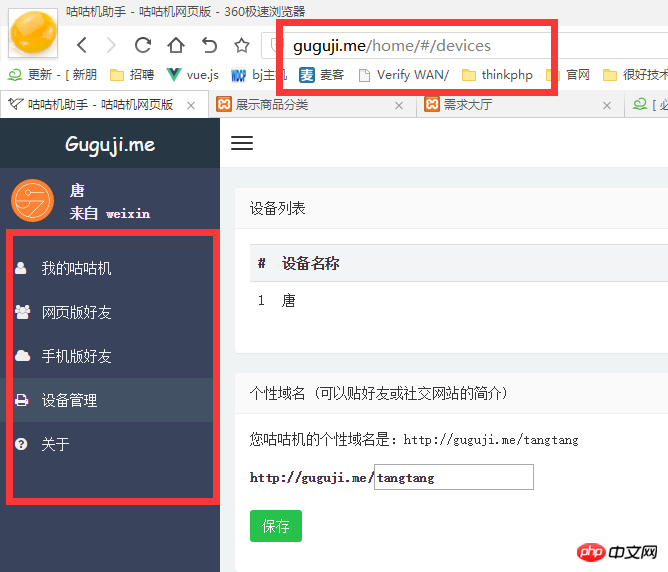Click the person icon beside 我的咕咕机
This screenshot has height=572, width=668.
pos(20,268)
